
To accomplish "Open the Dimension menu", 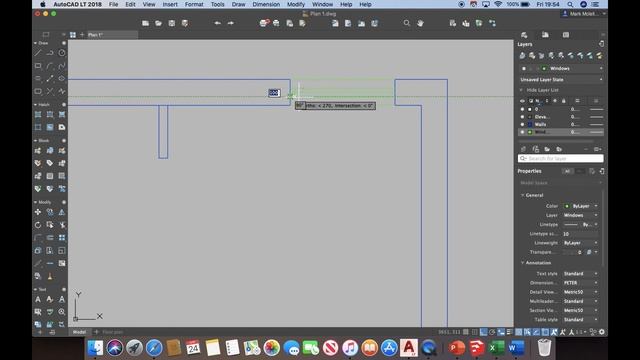I will pos(266,4).
